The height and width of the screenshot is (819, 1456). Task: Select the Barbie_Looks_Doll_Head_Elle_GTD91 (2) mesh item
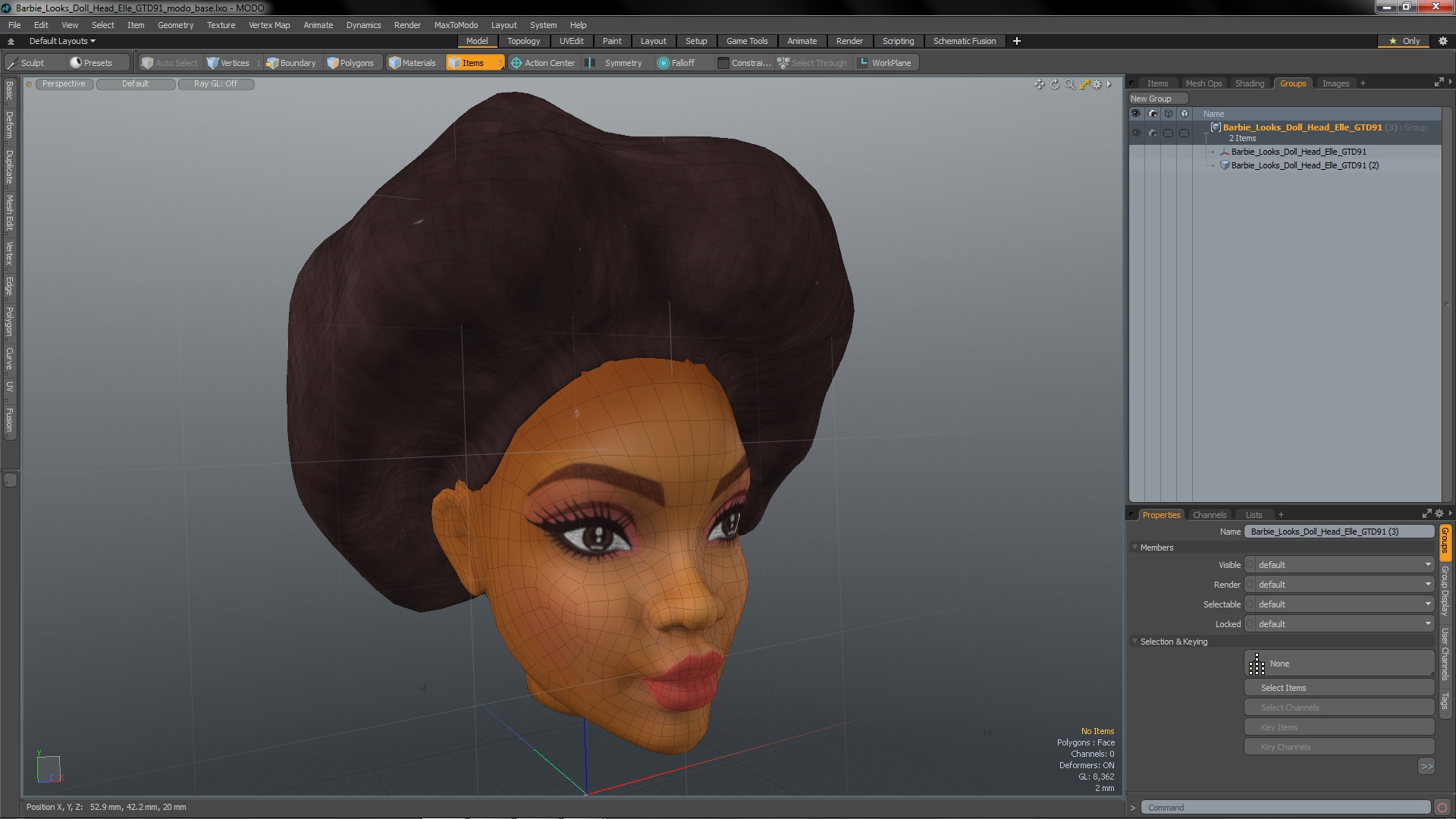1304,165
